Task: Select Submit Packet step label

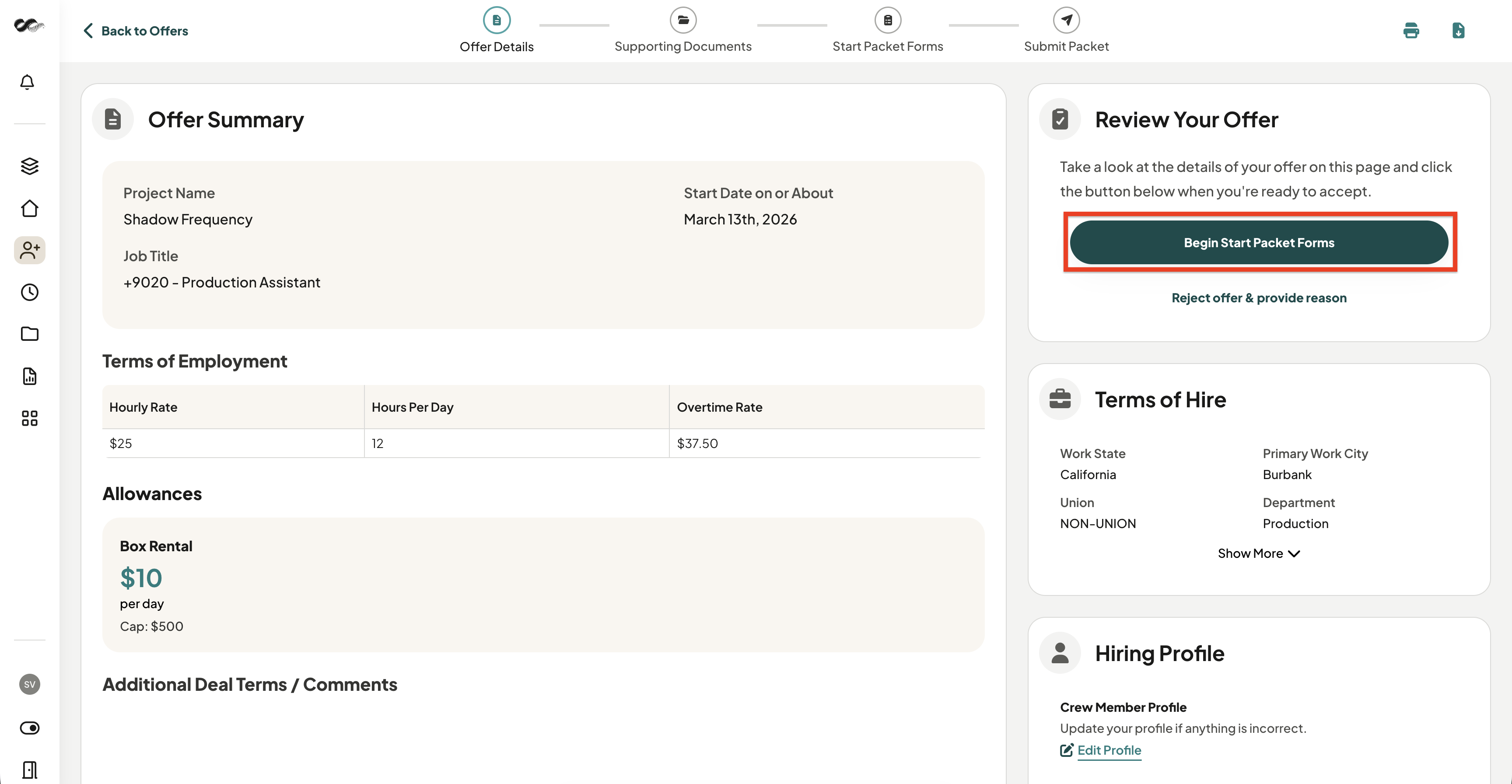Action: coord(1067,46)
